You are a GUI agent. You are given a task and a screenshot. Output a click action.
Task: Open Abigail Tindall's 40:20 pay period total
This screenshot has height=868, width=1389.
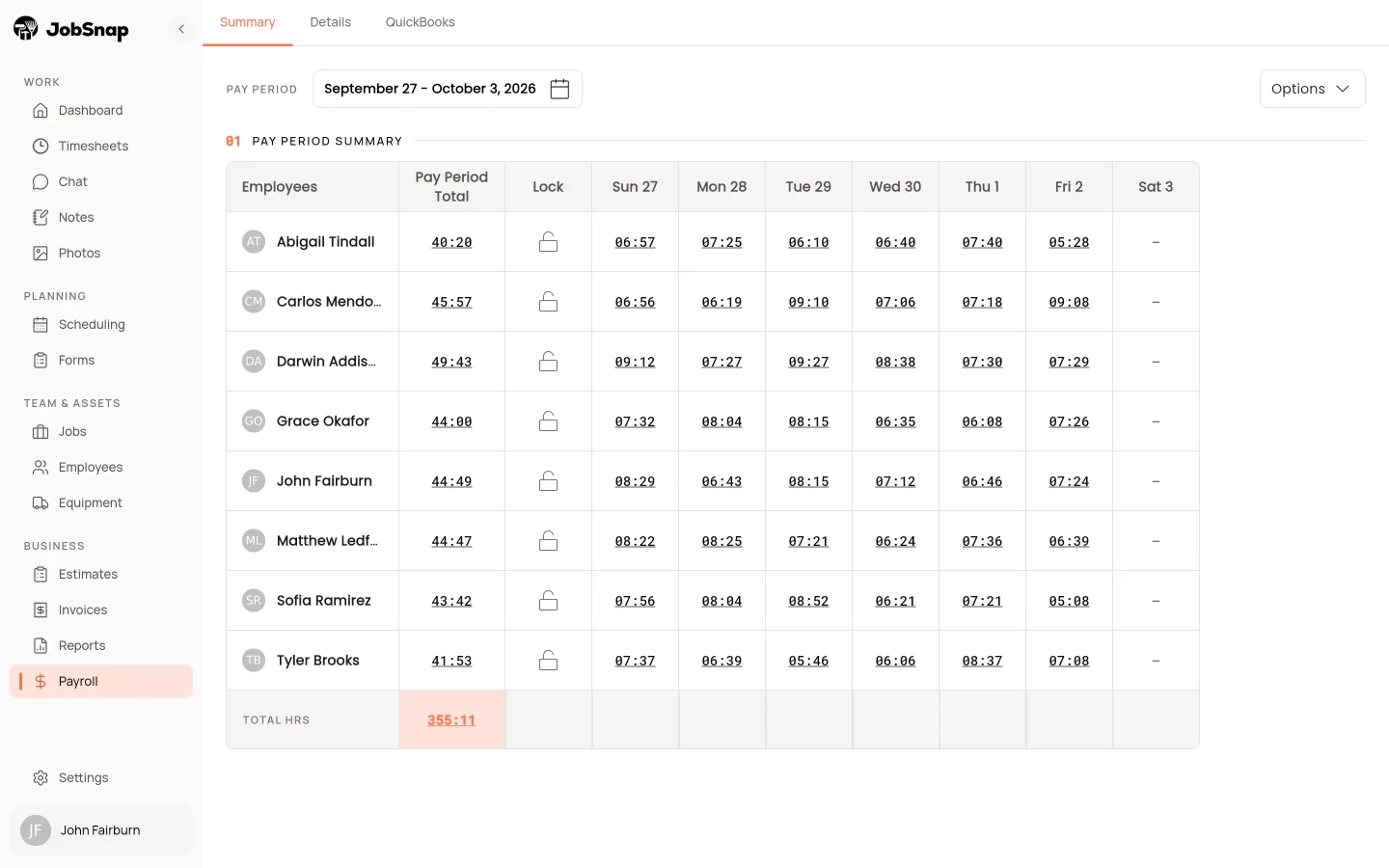pyautogui.click(x=451, y=242)
